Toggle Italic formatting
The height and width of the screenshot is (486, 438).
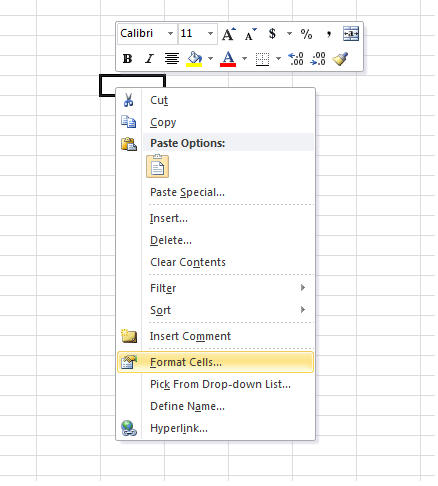tap(149, 59)
